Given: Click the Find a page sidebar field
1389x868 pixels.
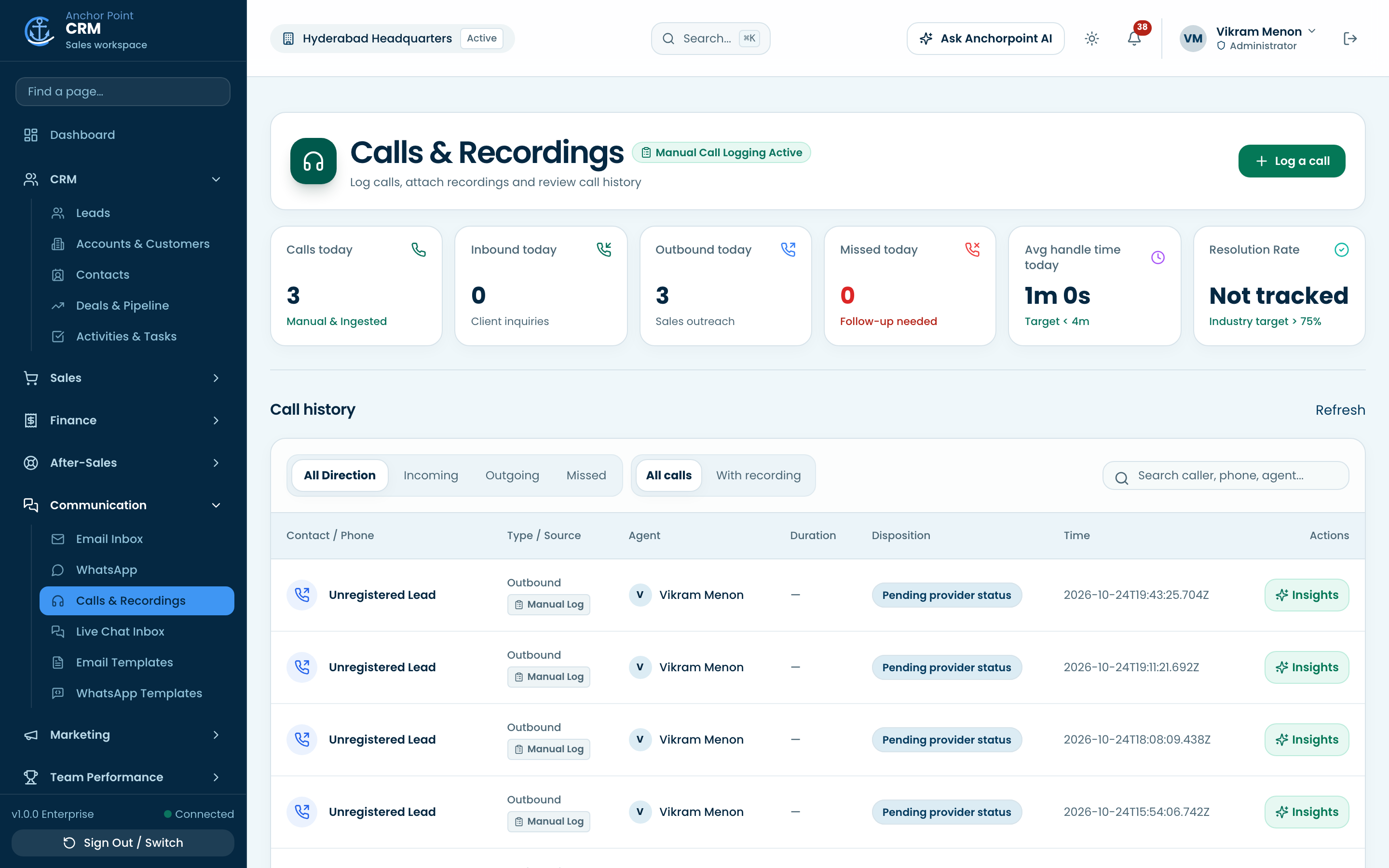Looking at the screenshot, I should pos(123,91).
